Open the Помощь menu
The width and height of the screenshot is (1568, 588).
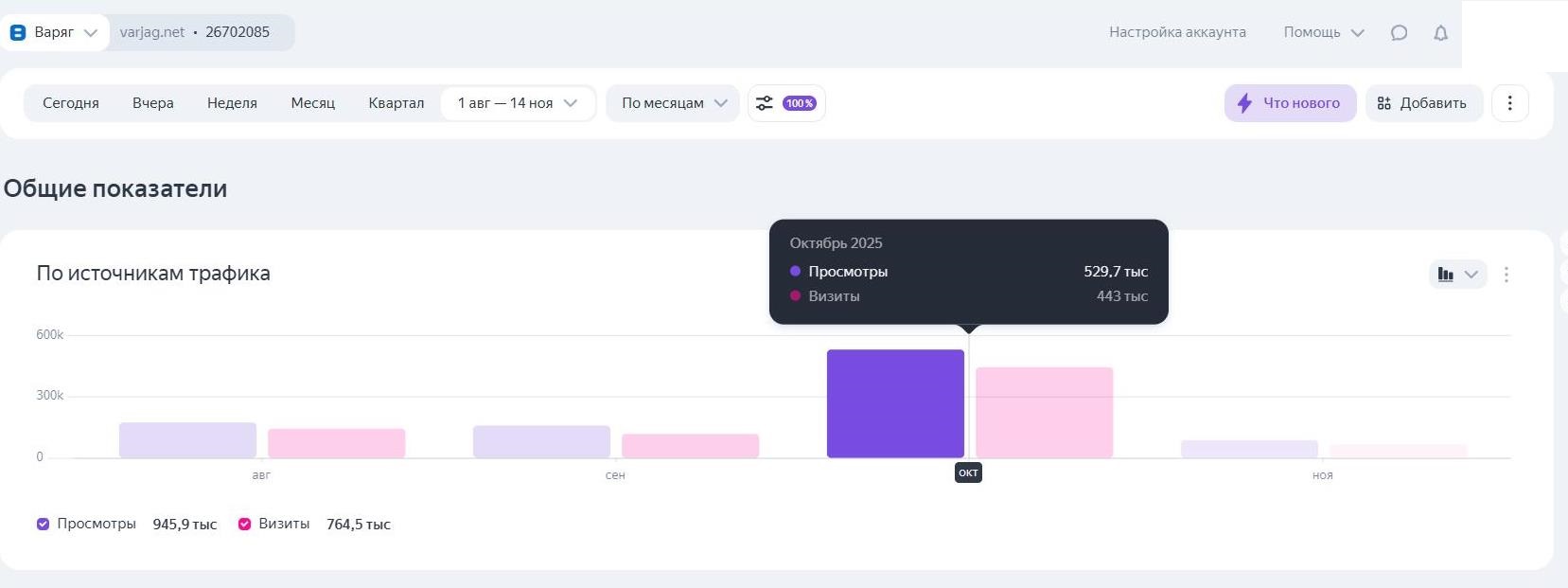pos(1322,32)
